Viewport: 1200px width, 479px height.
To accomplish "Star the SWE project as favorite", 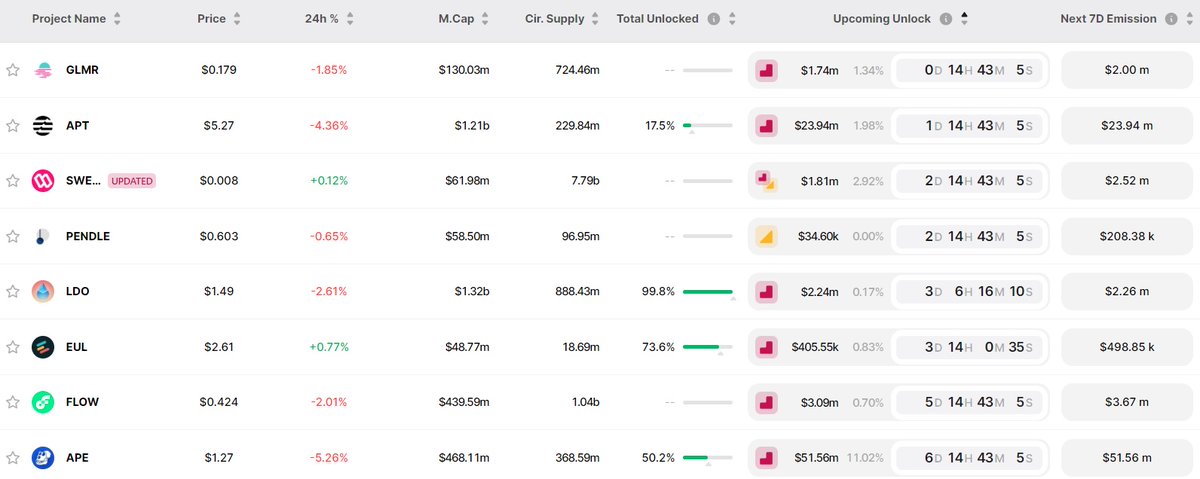I will pos(13,181).
